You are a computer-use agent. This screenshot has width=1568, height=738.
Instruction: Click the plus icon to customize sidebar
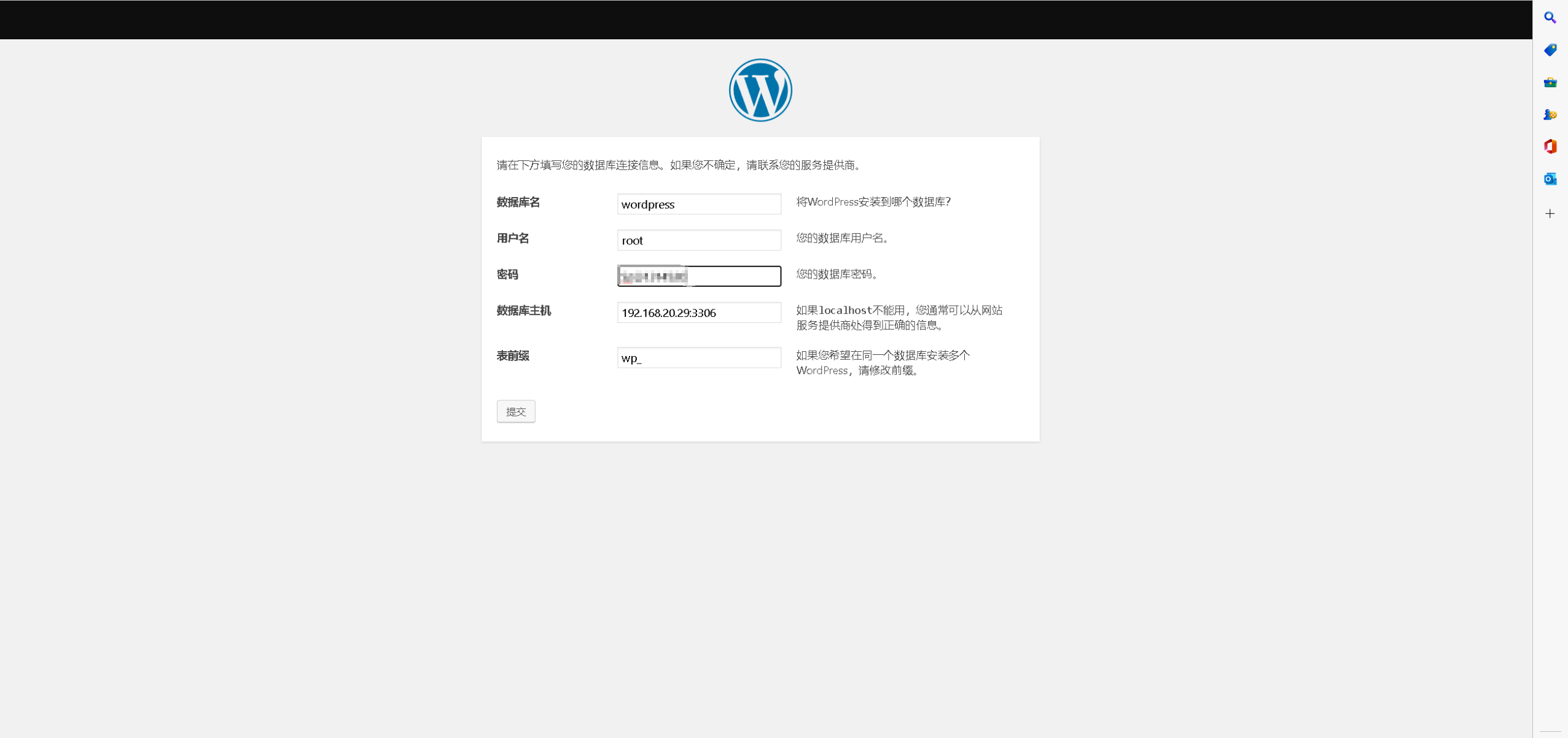1550,214
